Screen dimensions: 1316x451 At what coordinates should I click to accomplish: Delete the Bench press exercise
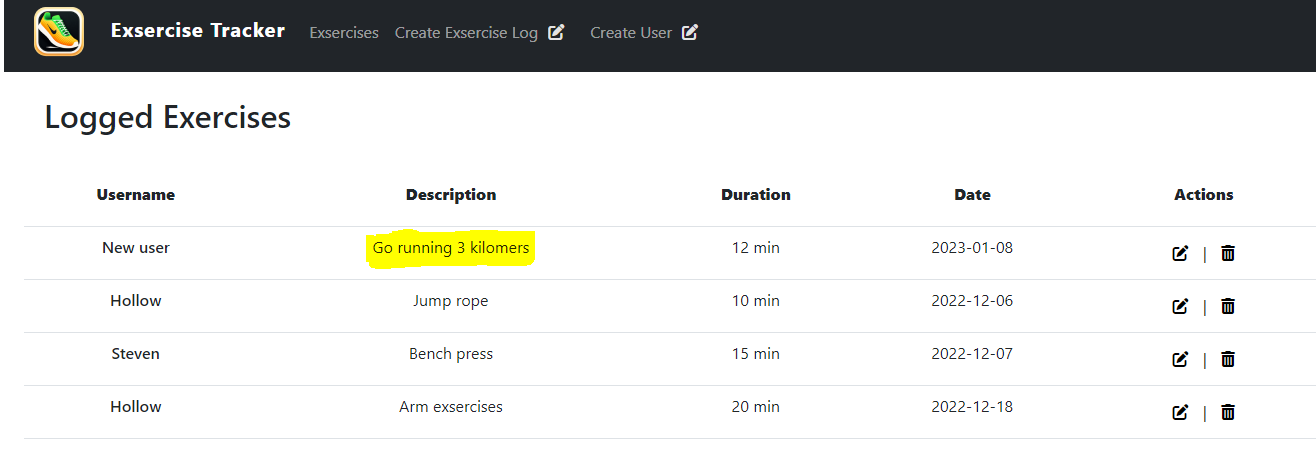point(1228,359)
